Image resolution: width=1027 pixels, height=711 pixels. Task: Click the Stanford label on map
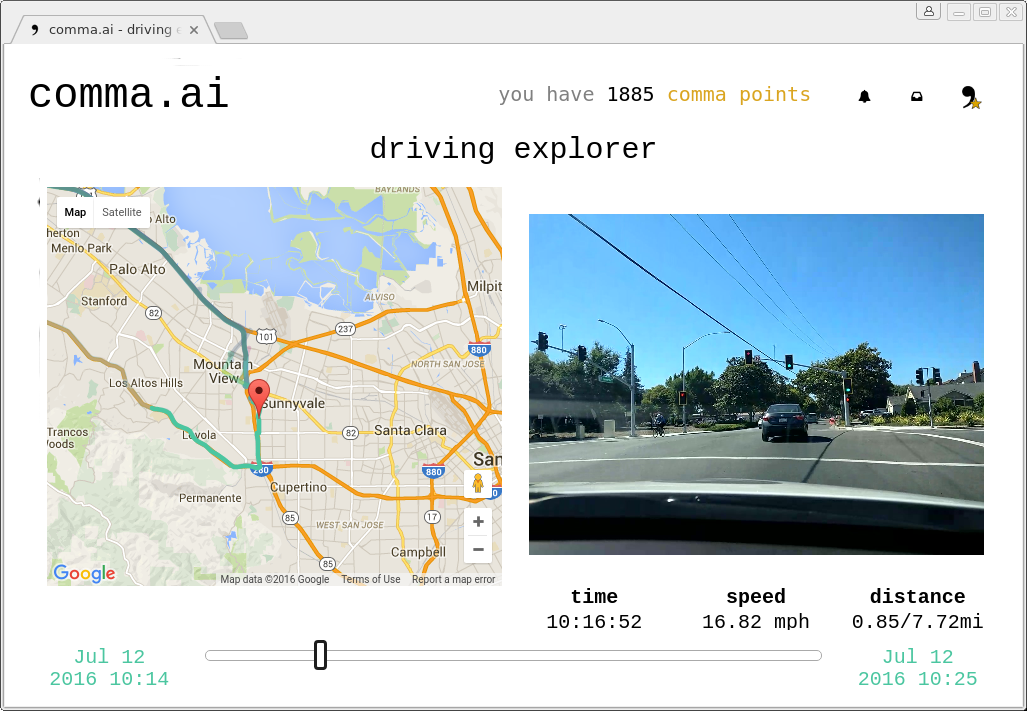[104, 301]
